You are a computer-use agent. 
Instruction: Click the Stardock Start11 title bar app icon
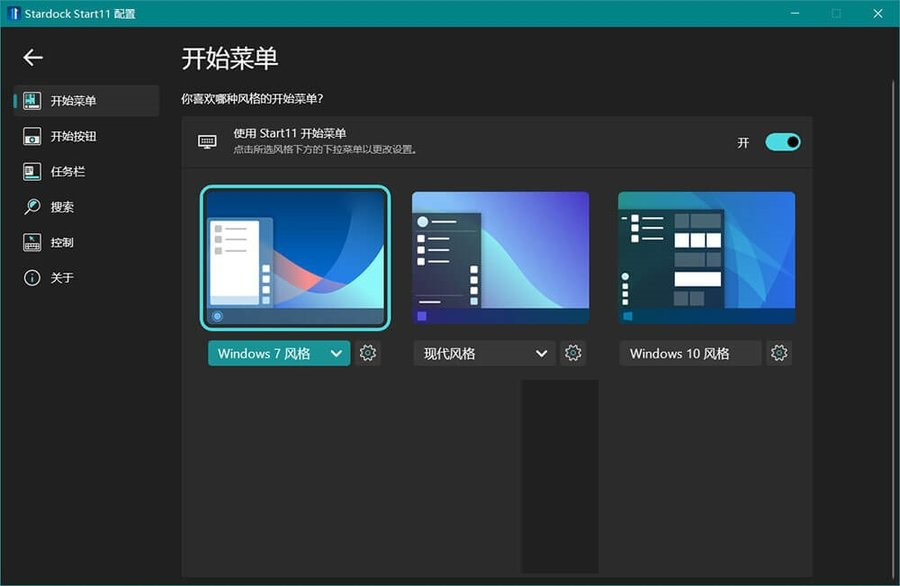click(14, 13)
